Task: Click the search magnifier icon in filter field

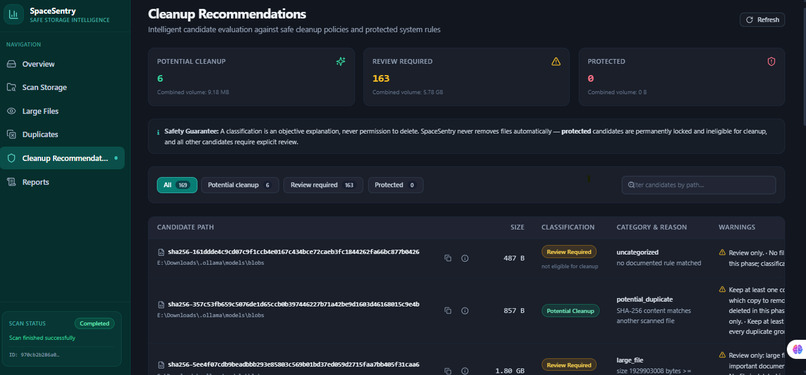Action: click(x=631, y=185)
